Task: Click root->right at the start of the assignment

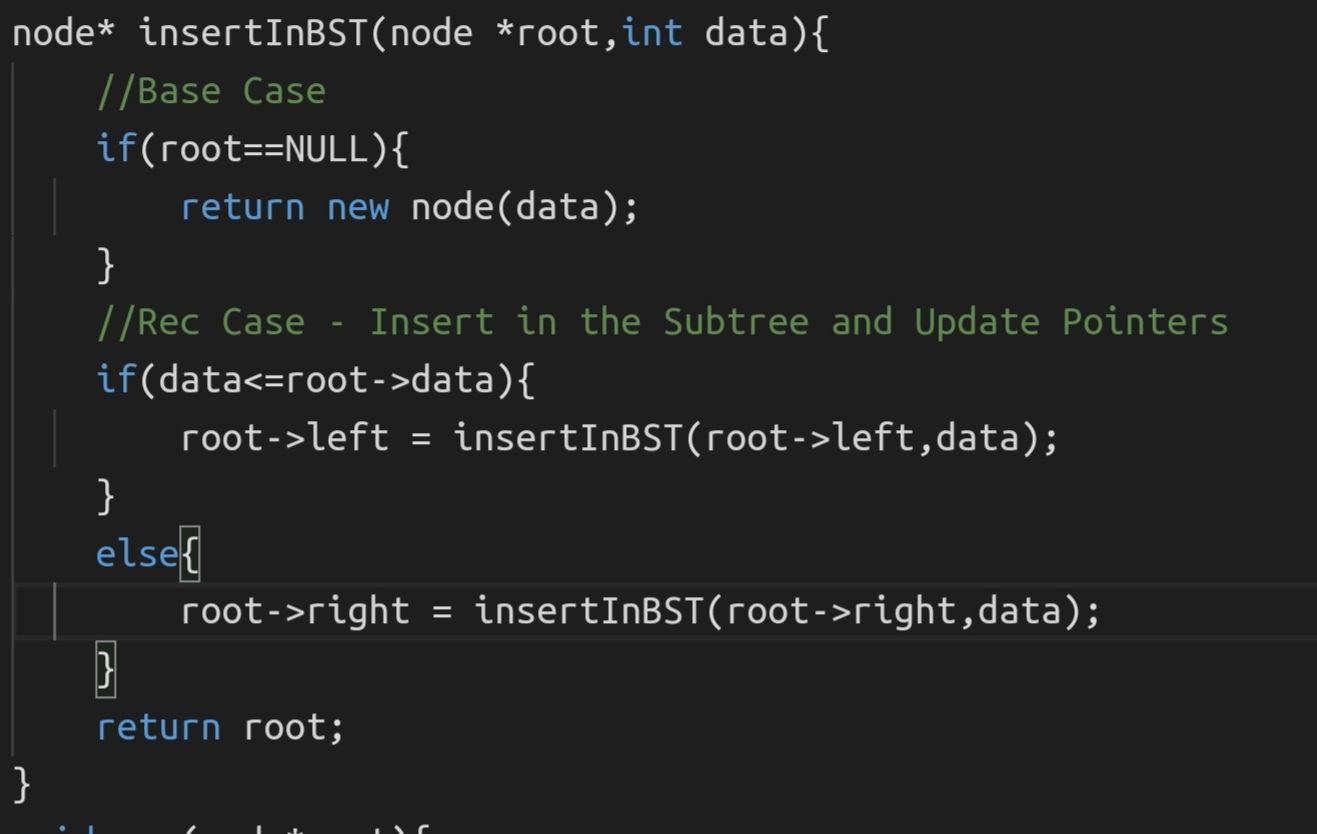Action: pyautogui.click(x=295, y=611)
